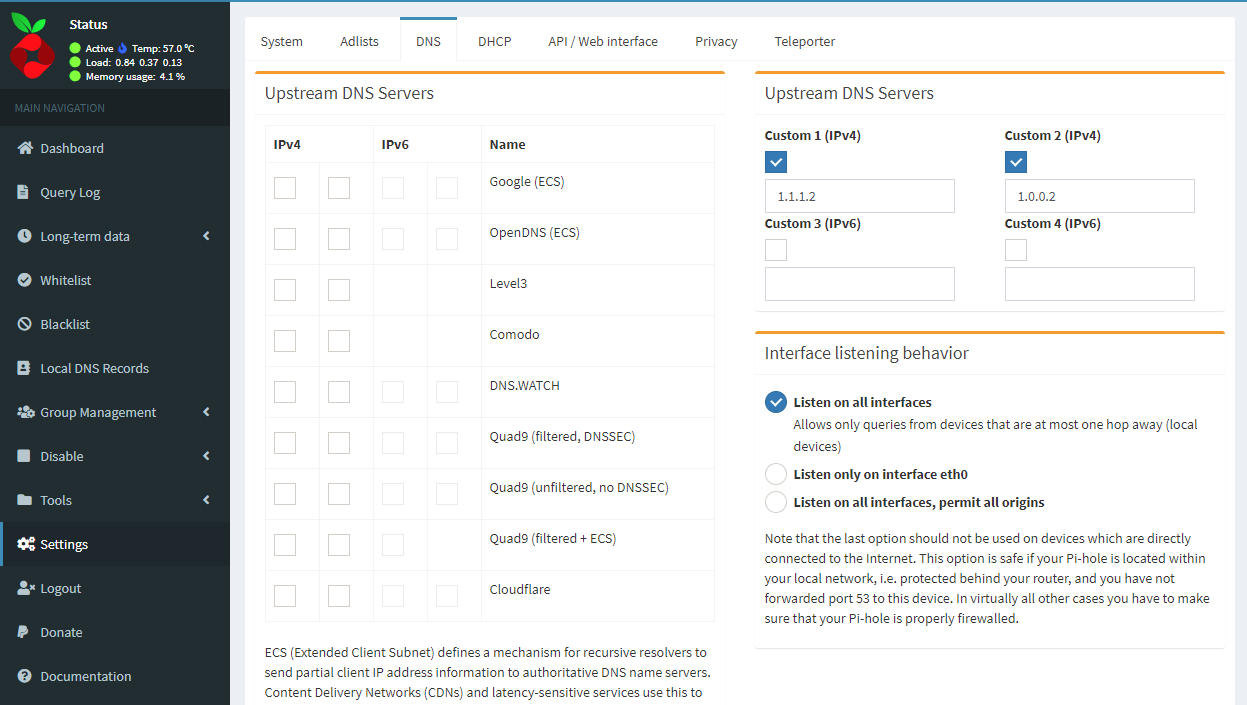The height and width of the screenshot is (705, 1247).
Task: Click the Custom 1 field containing 1.1.1.2
Action: [860, 196]
